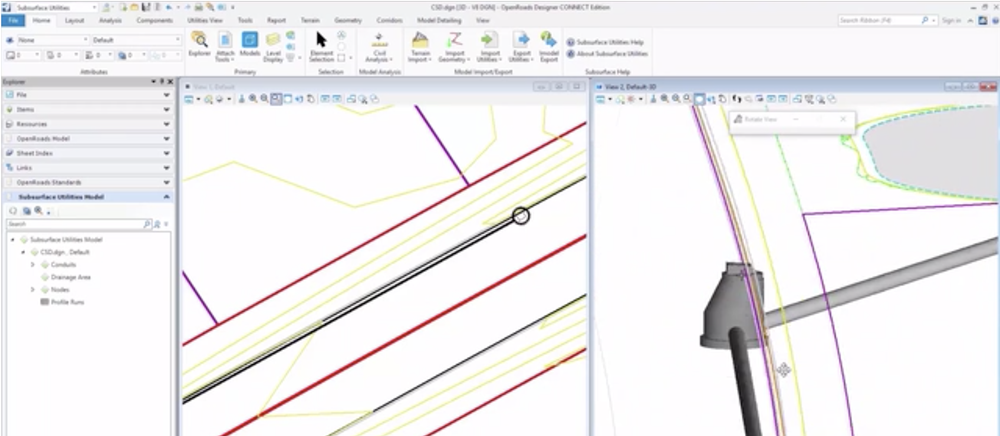Click the Sign in link

point(951,20)
